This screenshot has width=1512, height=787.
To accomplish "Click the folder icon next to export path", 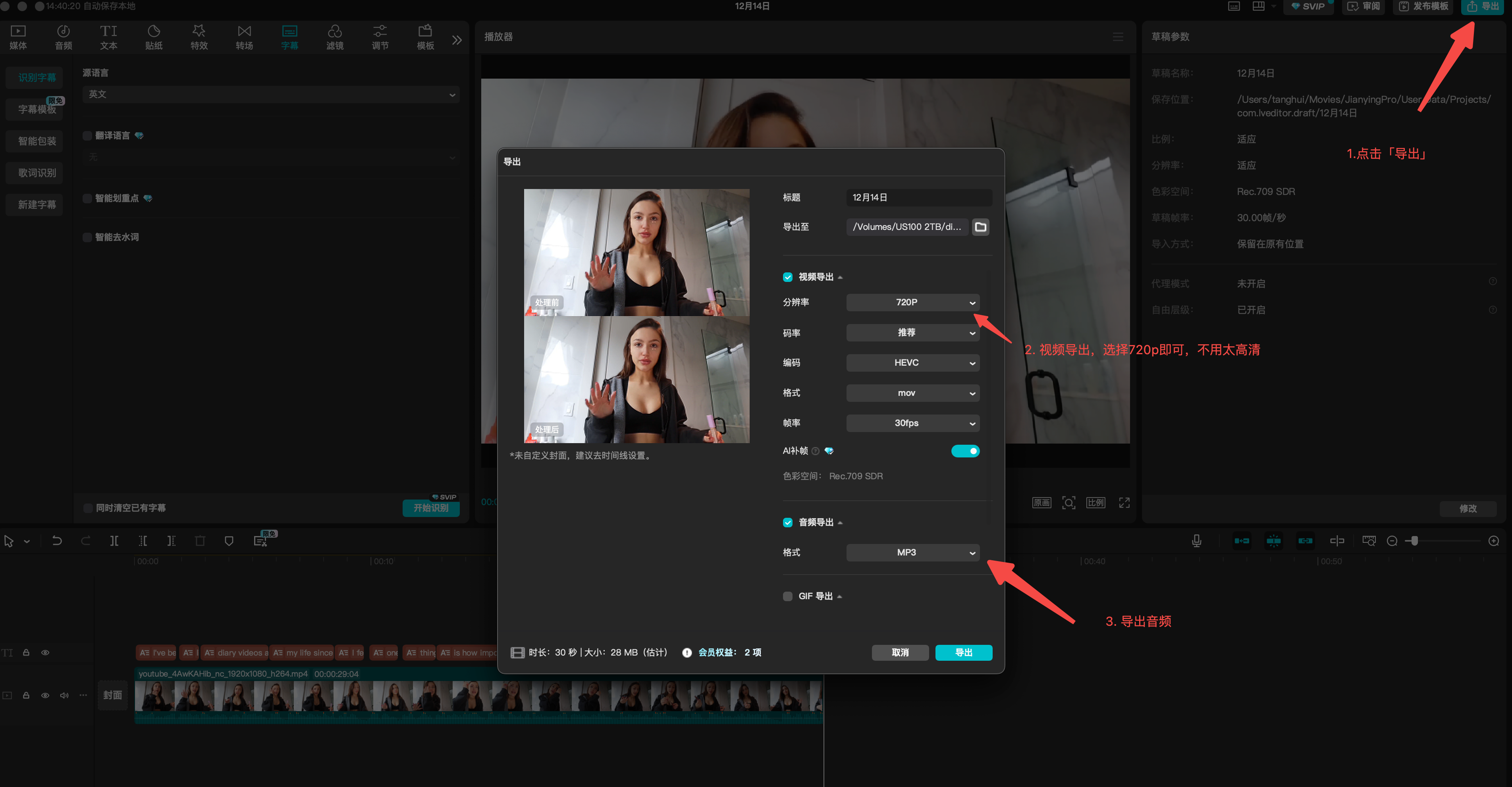I will pyautogui.click(x=980, y=227).
